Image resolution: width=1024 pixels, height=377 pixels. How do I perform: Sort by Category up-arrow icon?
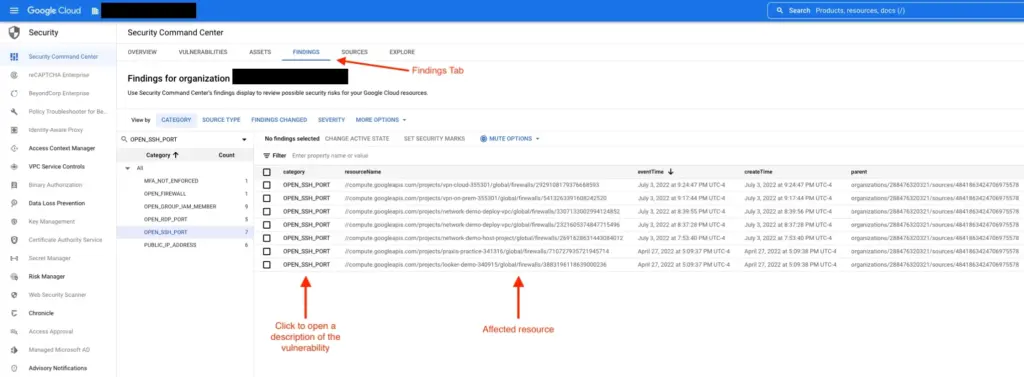tap(175, 155)
